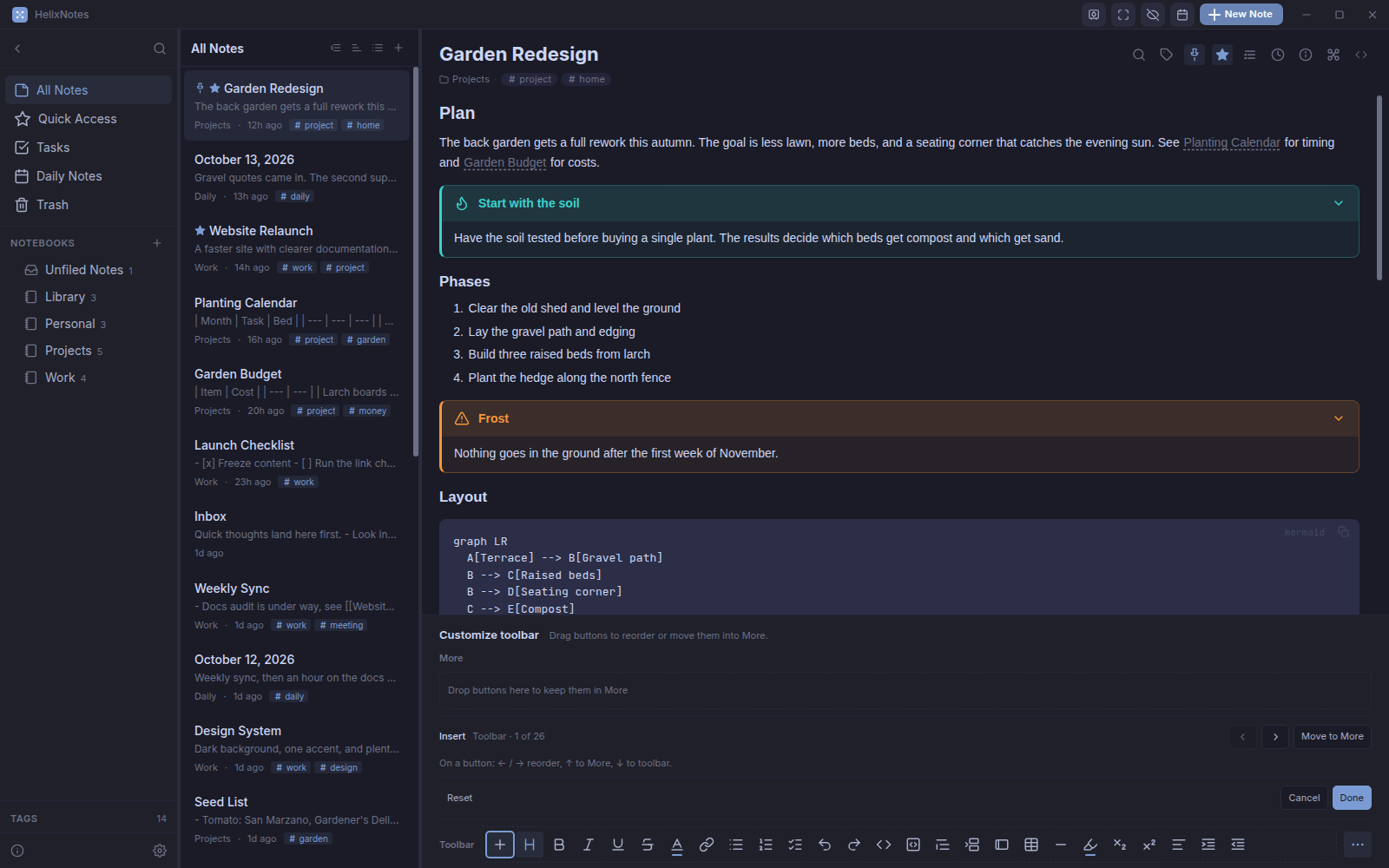The height and width of the screenshot is (868, 1389).
Task: Go to next toolbar button in customizer
Action: coord(1275,737)
